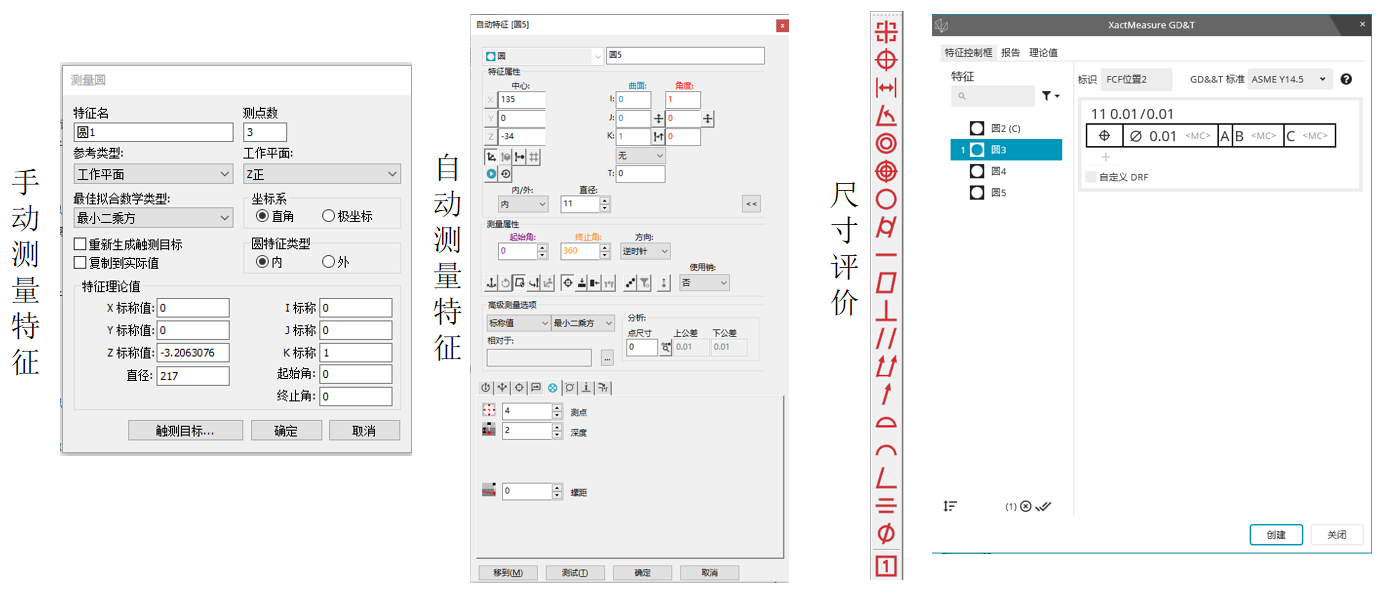Viewport: 1389px width, 594px height.
Task: Switch to the 报告 tab
Action: (1010, 52)
